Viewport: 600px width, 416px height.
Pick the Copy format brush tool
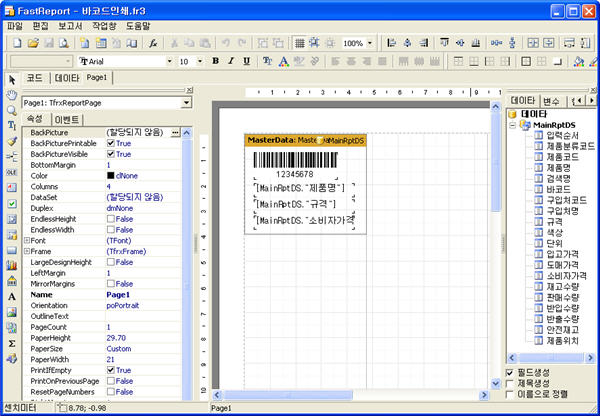pos(12,141)
